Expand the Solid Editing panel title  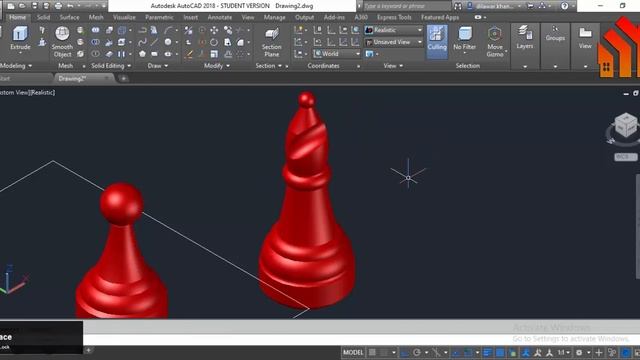tap(111, 66)
